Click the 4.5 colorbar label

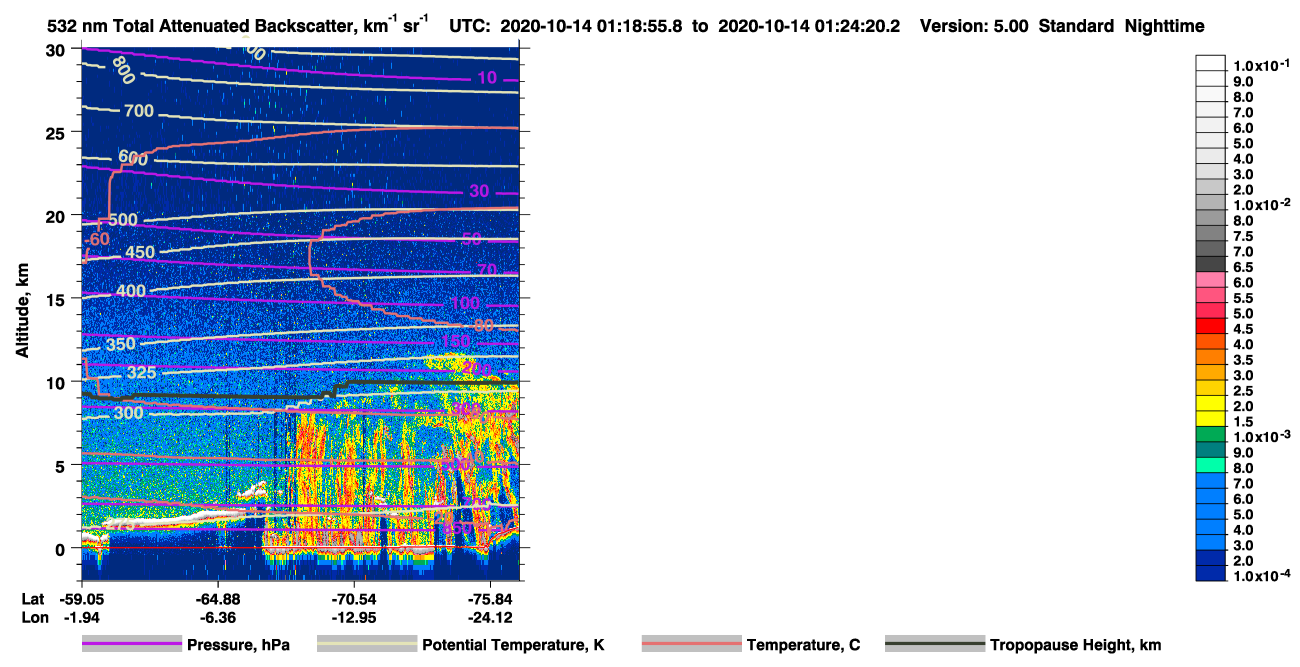(x=1242, y=329)
